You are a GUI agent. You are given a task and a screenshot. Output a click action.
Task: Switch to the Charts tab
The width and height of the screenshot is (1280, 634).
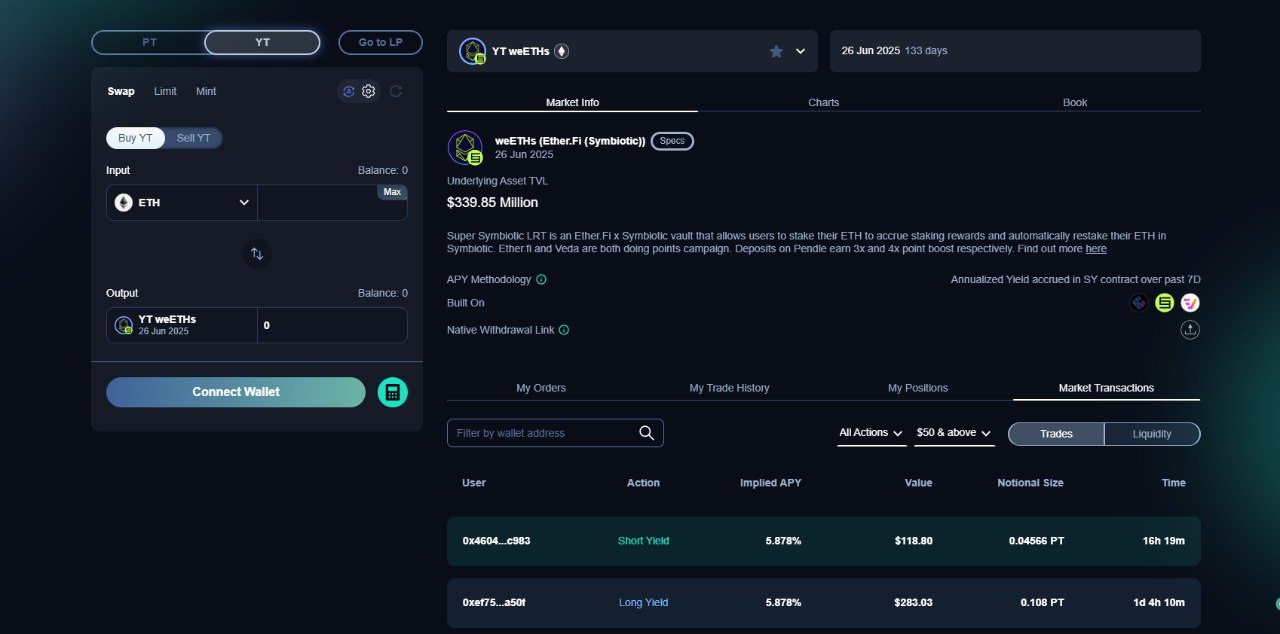823,102
